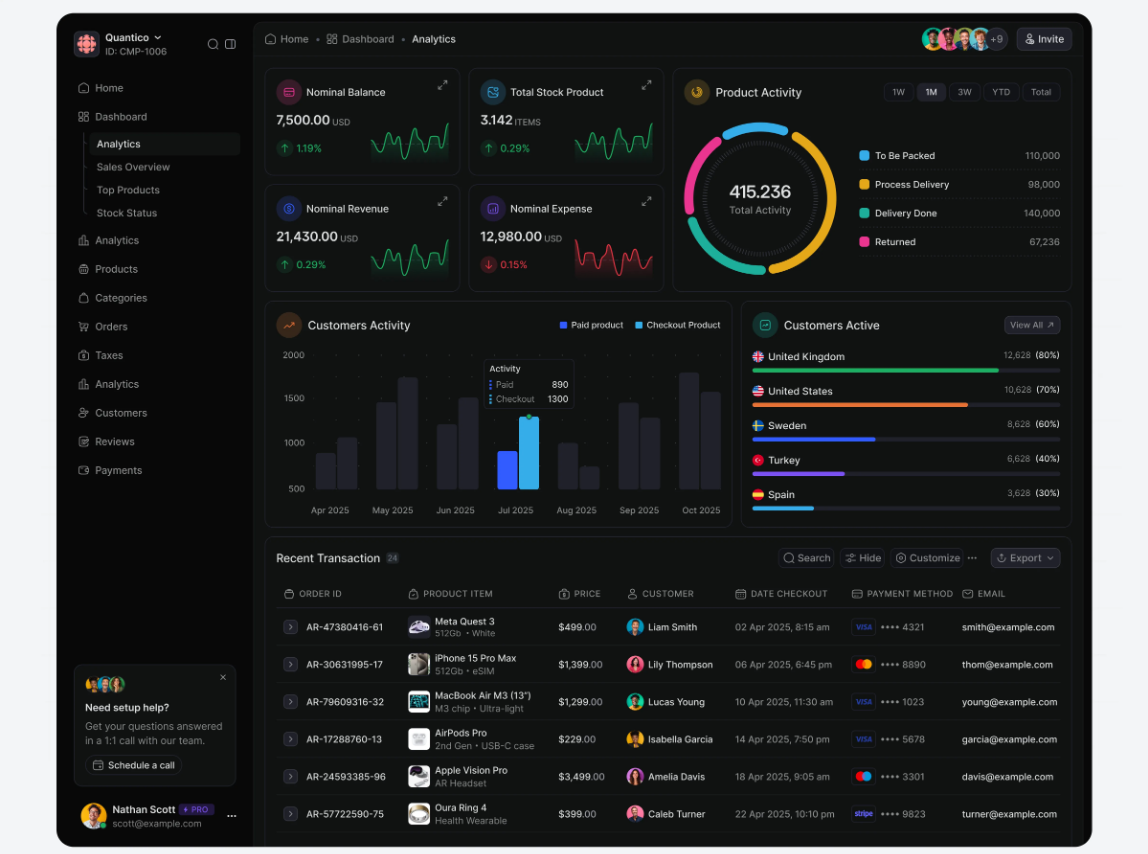Click the Payments icon in sidebar

84,471
